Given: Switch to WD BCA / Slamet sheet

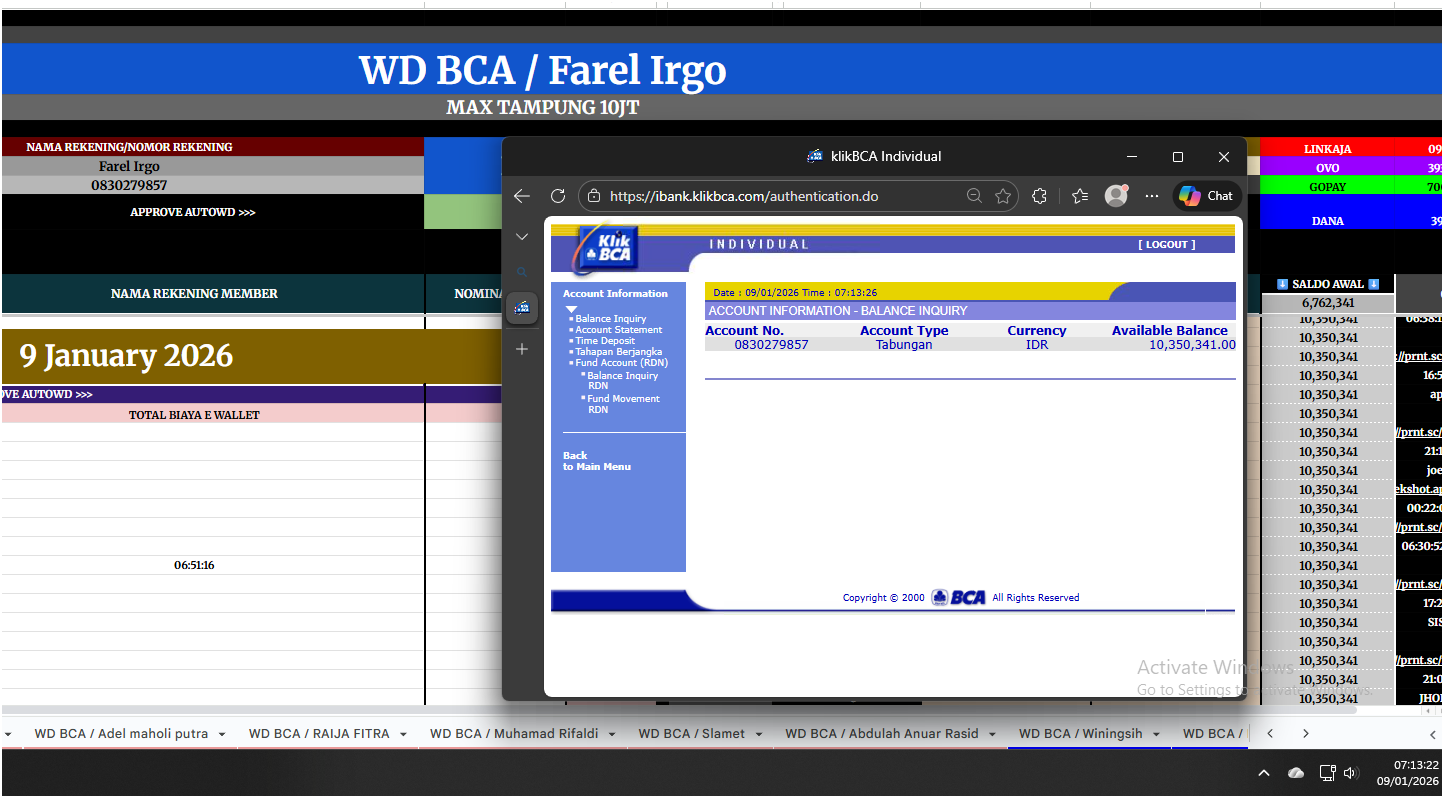Looking at the screenshot, I should tap(692, 734).
